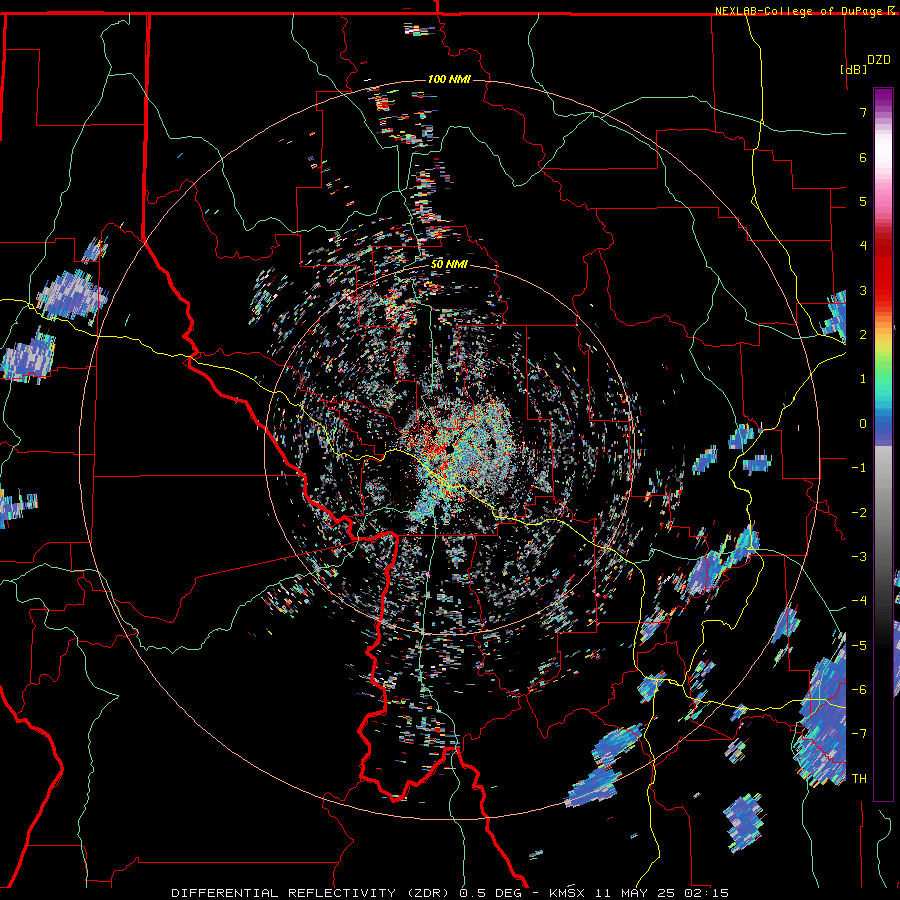Click the 0.5 DEG elevation text
900x900 pixels.
pos(491,893)
